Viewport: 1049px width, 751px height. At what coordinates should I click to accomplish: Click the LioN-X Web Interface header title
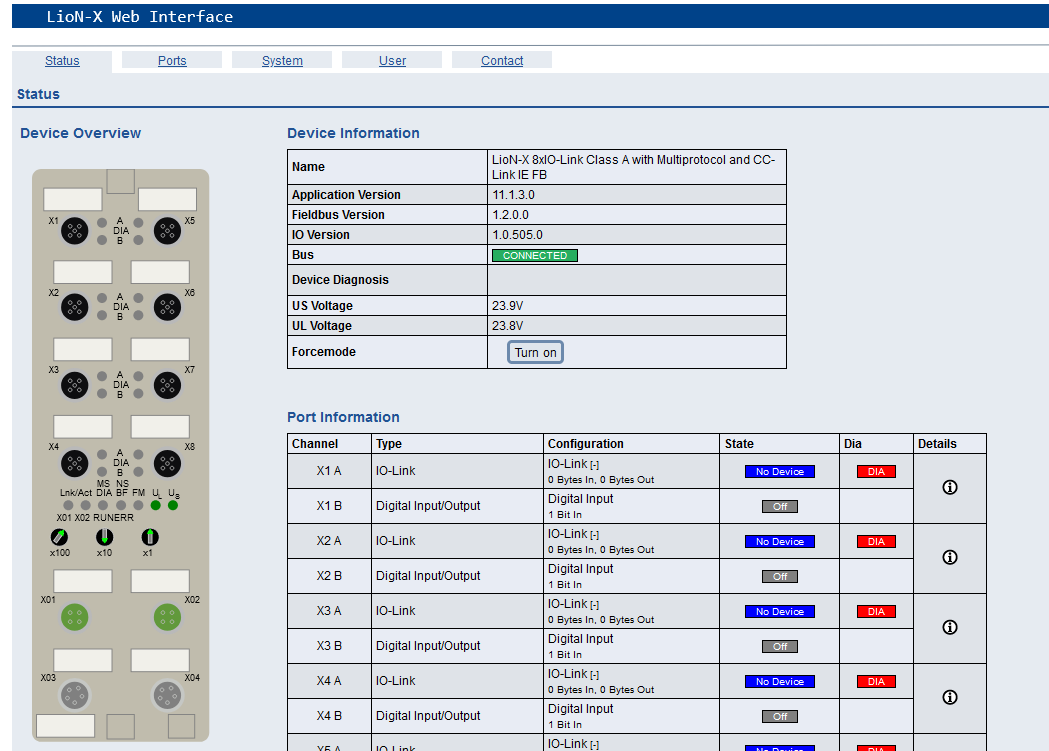point(139,17)
